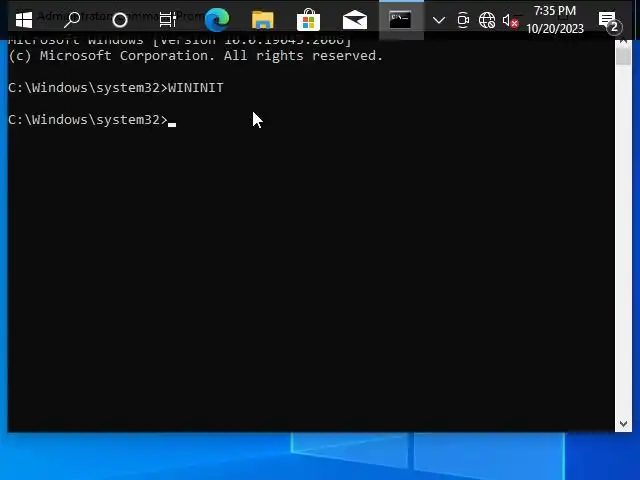The height and width of the screenshot is (480, 640).
Task: Launch Microsoft Edge browser
Action: [216, 20]
